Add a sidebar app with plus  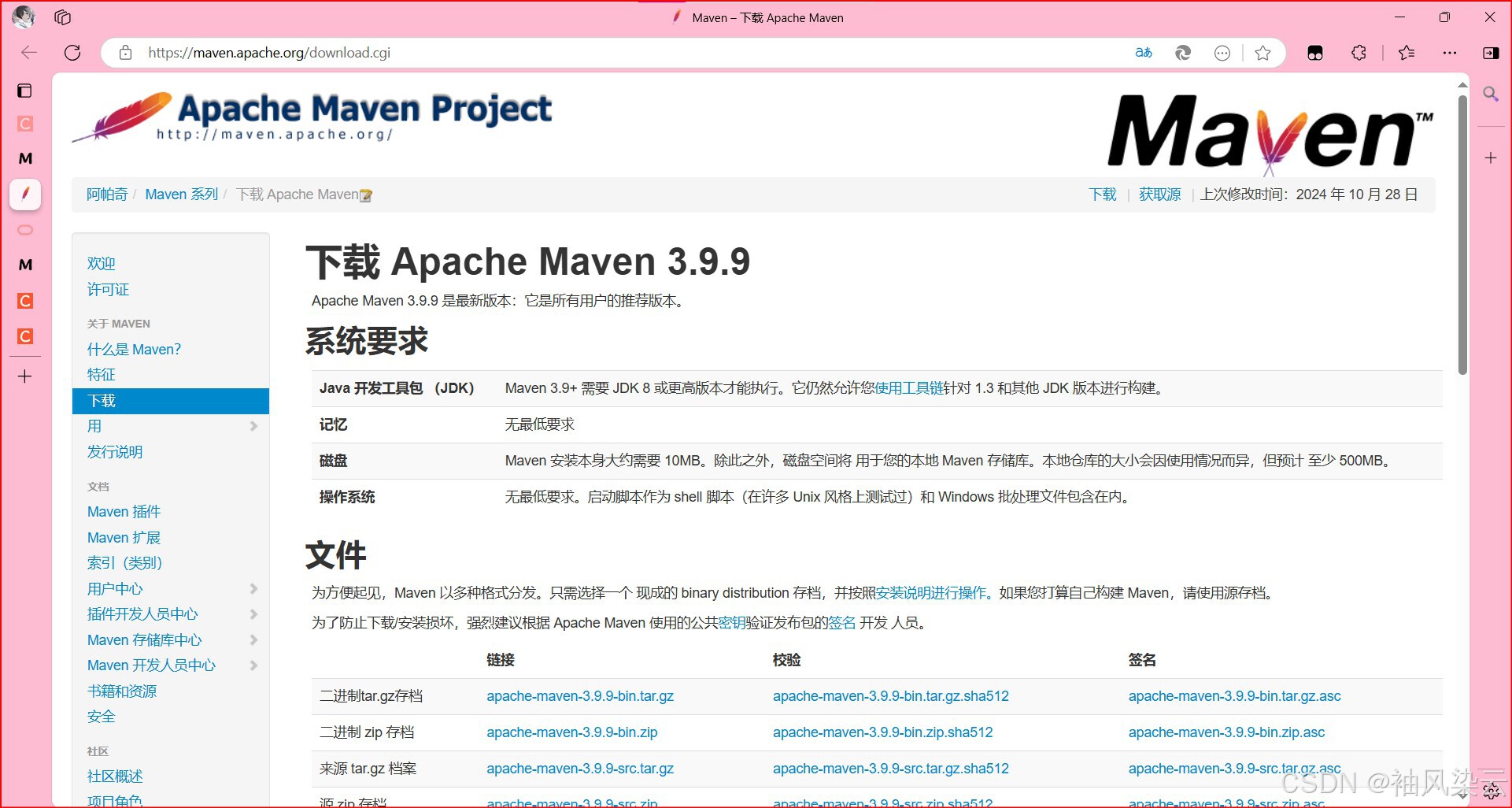tap(1491, 158)
